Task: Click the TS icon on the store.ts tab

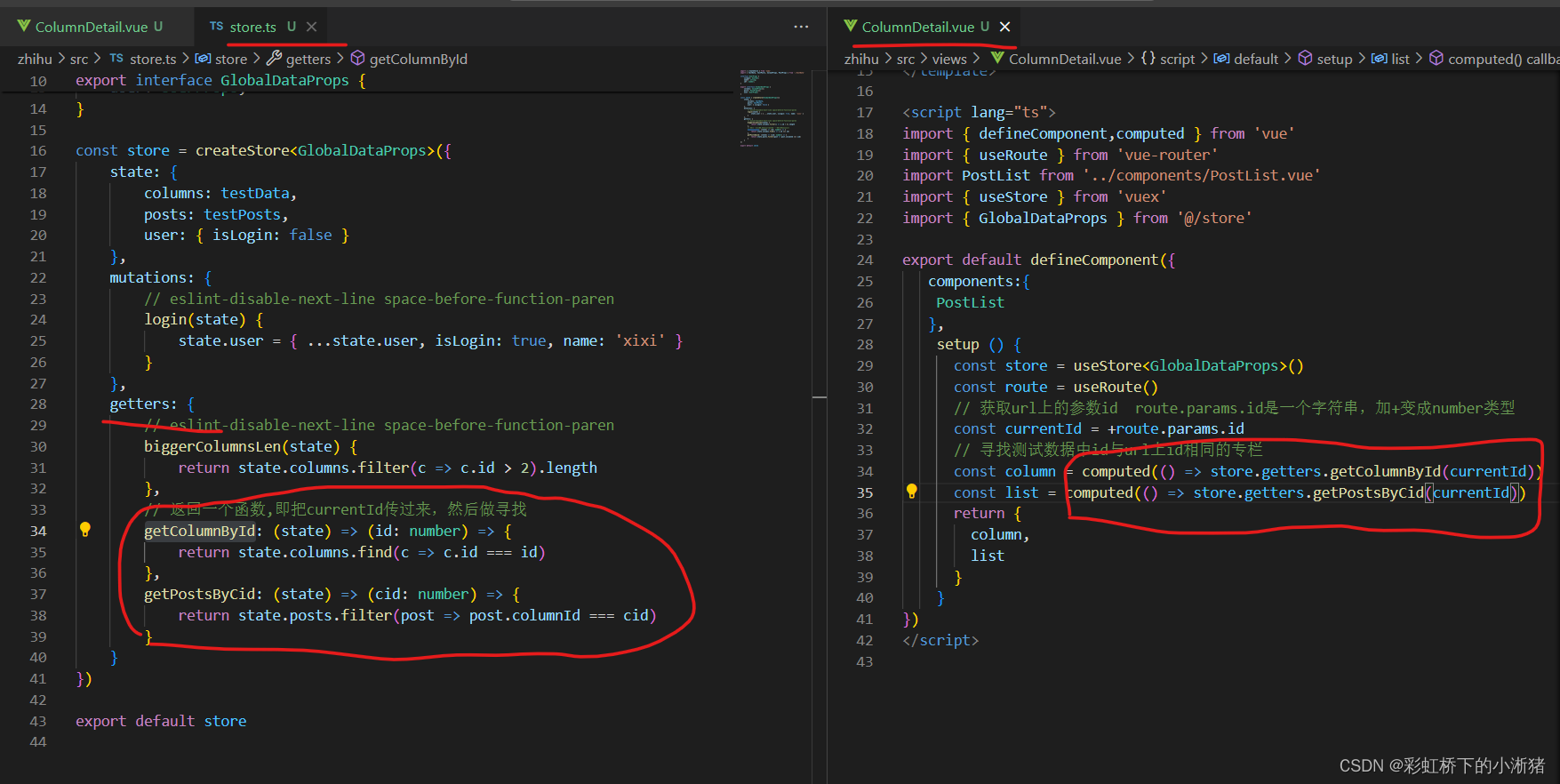Action: [x=216, y=27]
